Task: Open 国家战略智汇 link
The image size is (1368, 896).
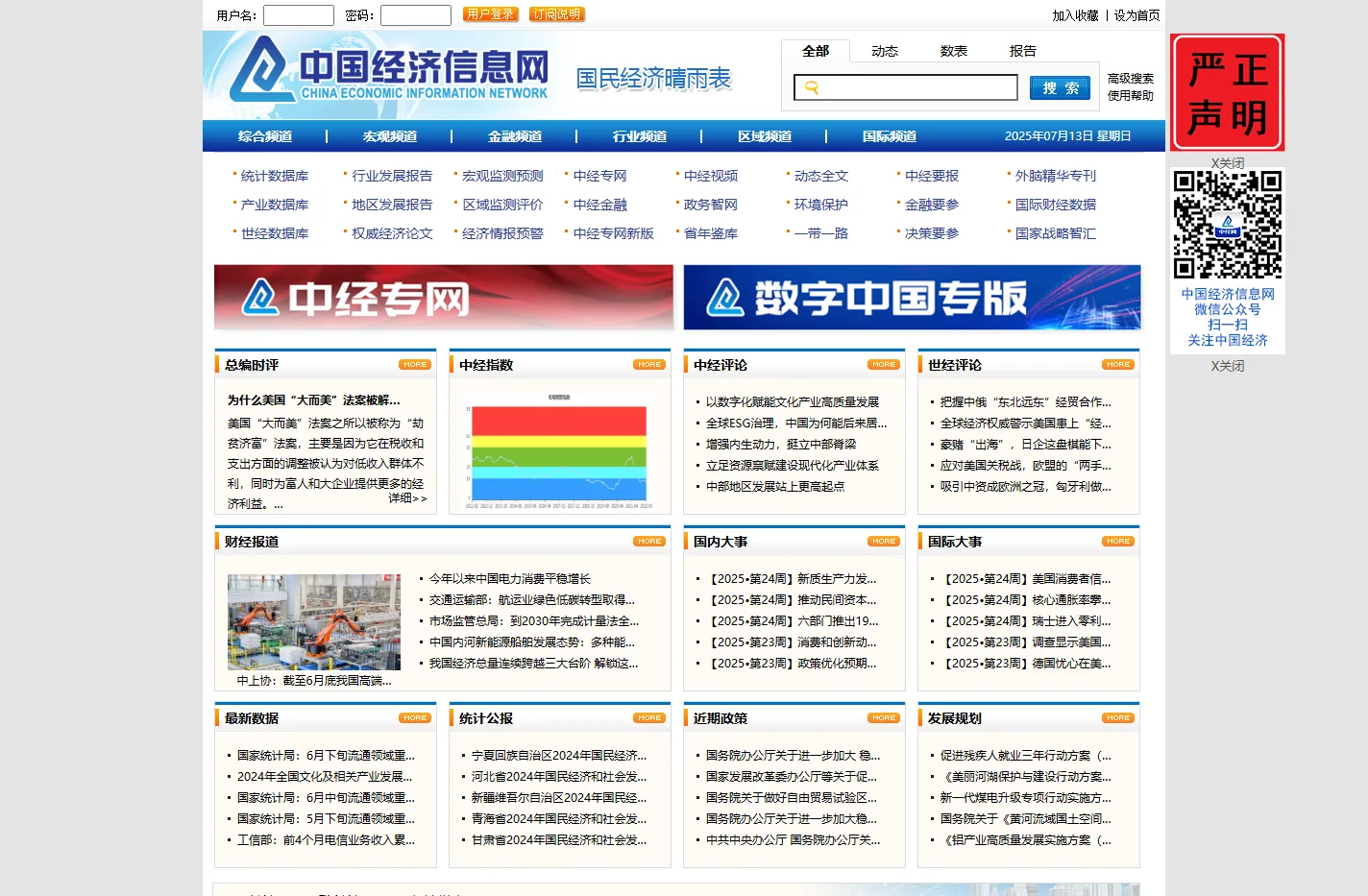Action: [x=1056, y=233]
